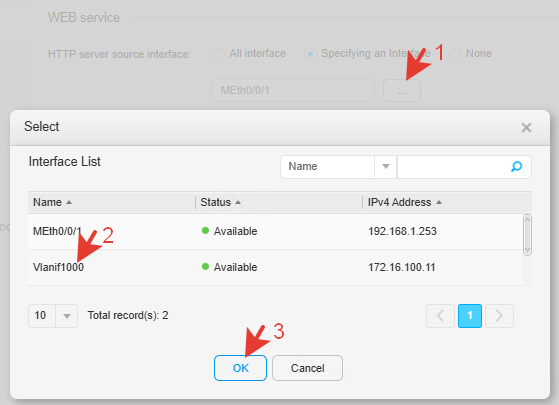Focus the interface search text field

(454, 166)
